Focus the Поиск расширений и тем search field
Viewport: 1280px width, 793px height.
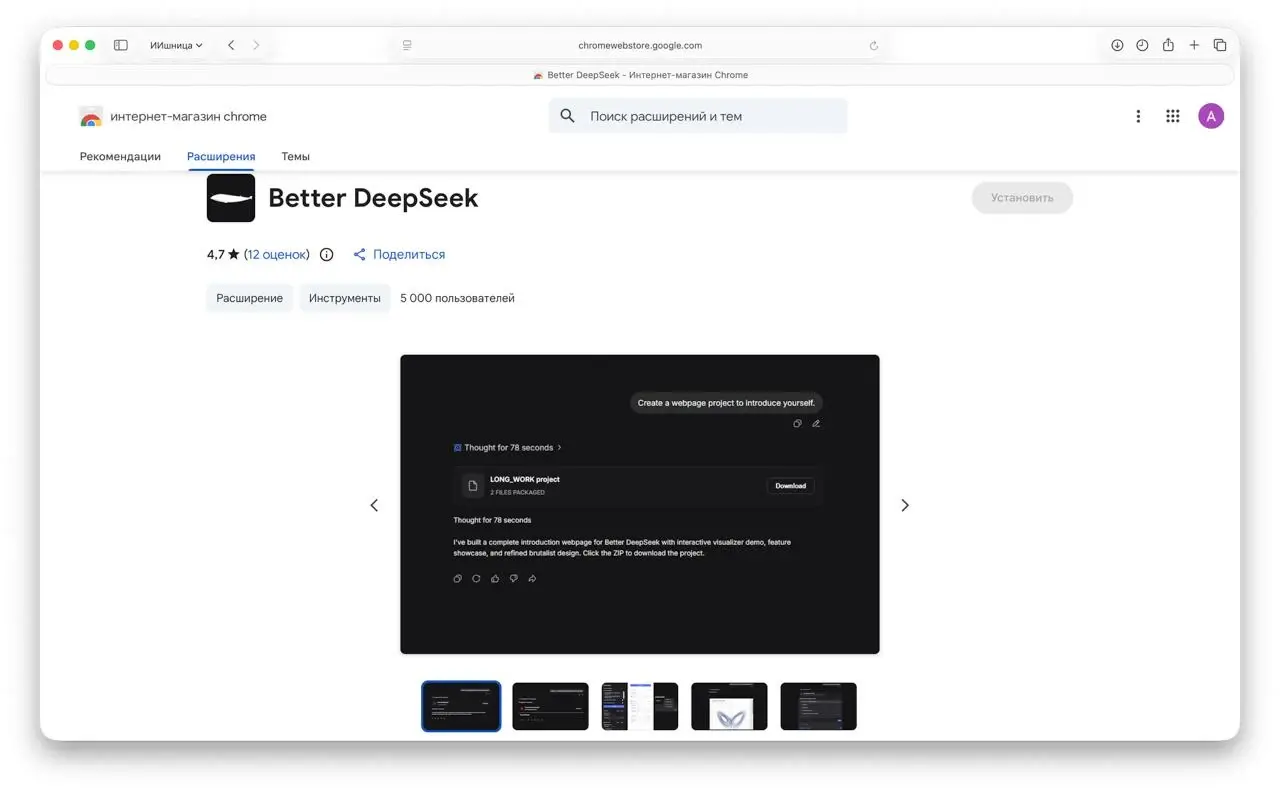pos(698,116)
